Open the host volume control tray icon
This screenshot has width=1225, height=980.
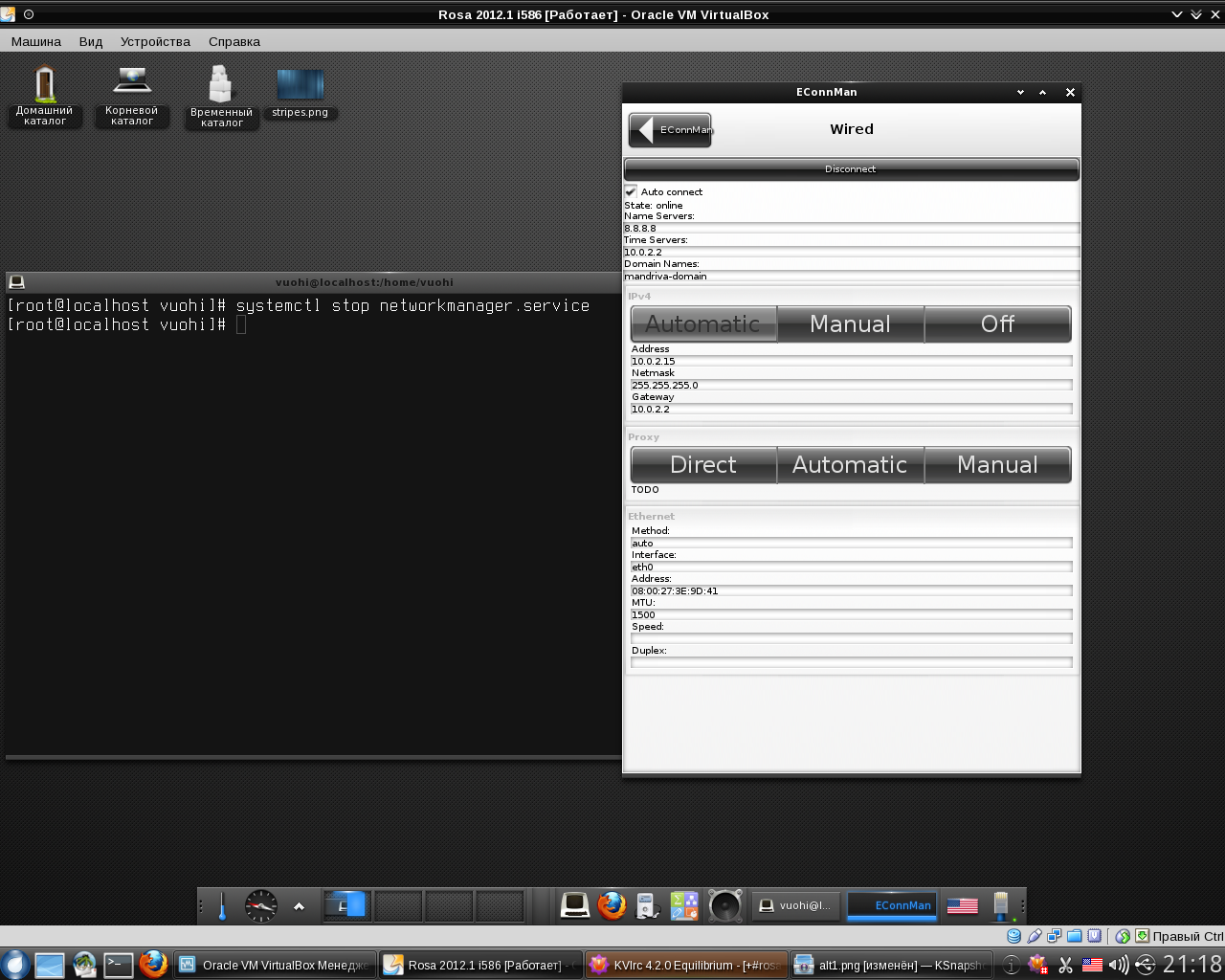[x=1118, y=965]
